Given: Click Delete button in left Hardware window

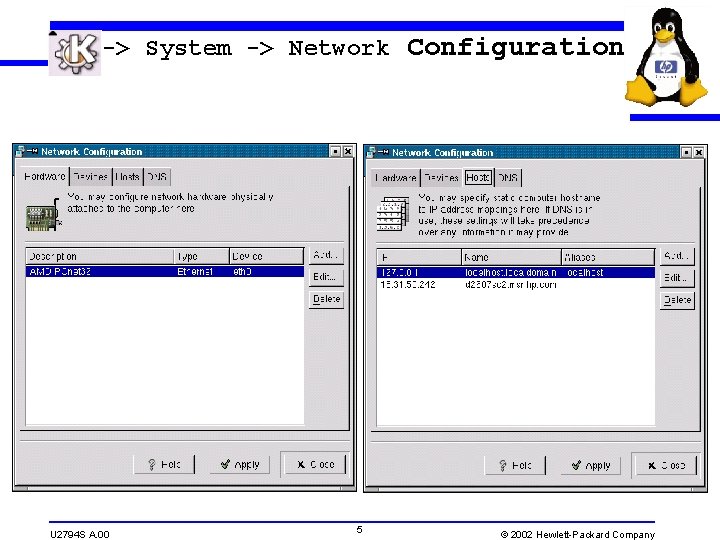Looking at the screenshot, I should (326, 299).
